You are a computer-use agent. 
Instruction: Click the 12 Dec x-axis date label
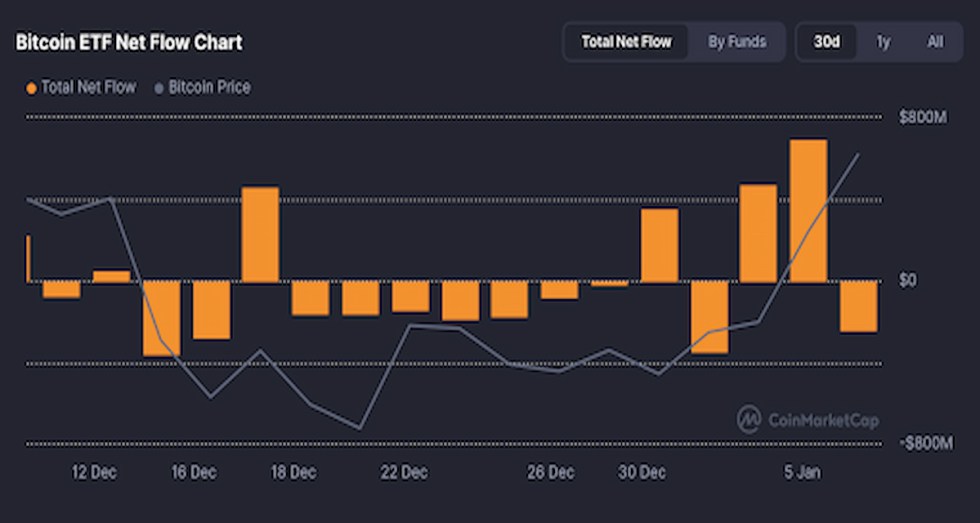pyautogui.click(x=95, y=472)
